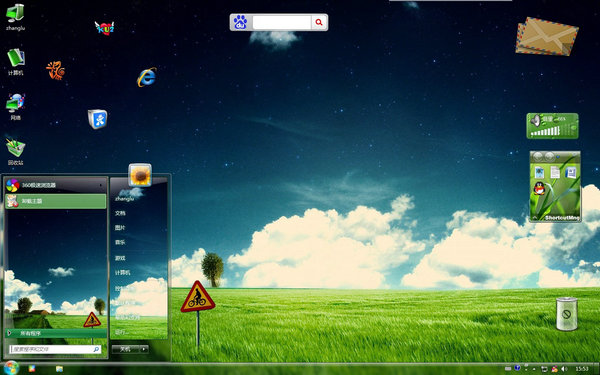The width and height of the screenshot is (600, 375).
Task: Click the 关机 shutdown button
Action: click(x=126, y=349)
